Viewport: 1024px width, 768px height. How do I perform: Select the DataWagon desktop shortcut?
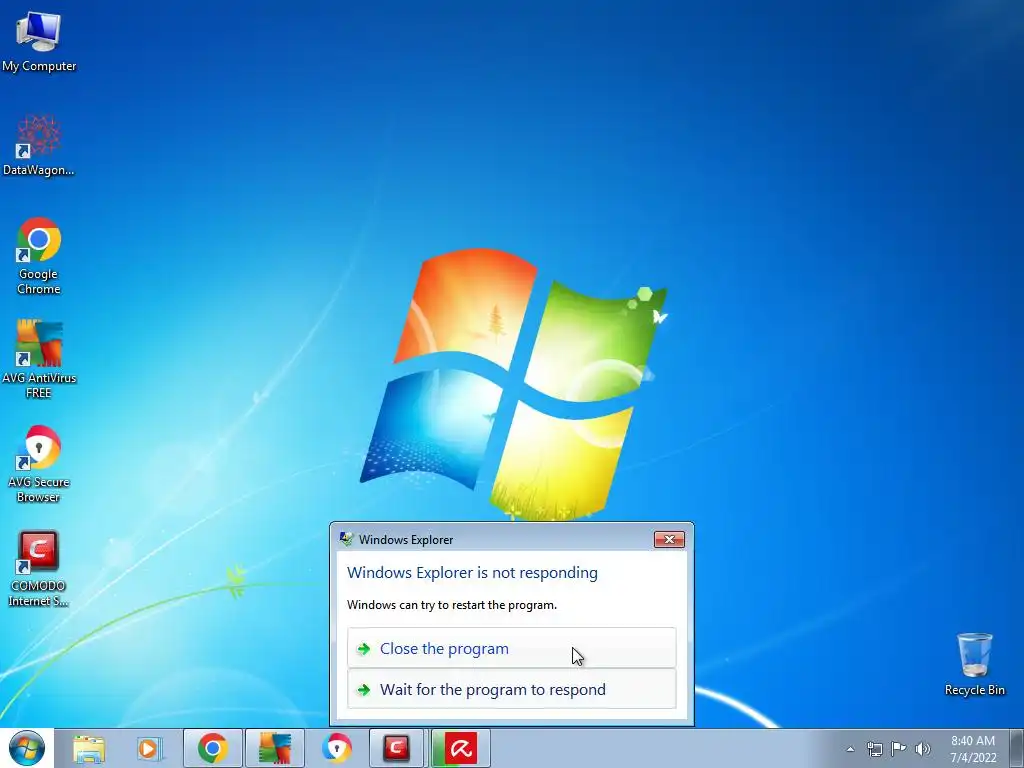pos(39,146)
